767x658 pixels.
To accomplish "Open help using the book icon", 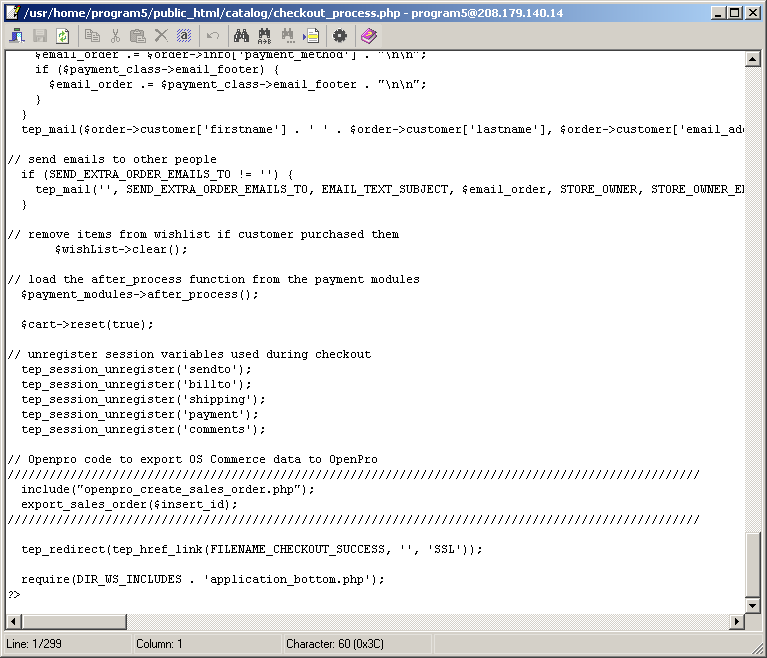I will coord(369,36).
